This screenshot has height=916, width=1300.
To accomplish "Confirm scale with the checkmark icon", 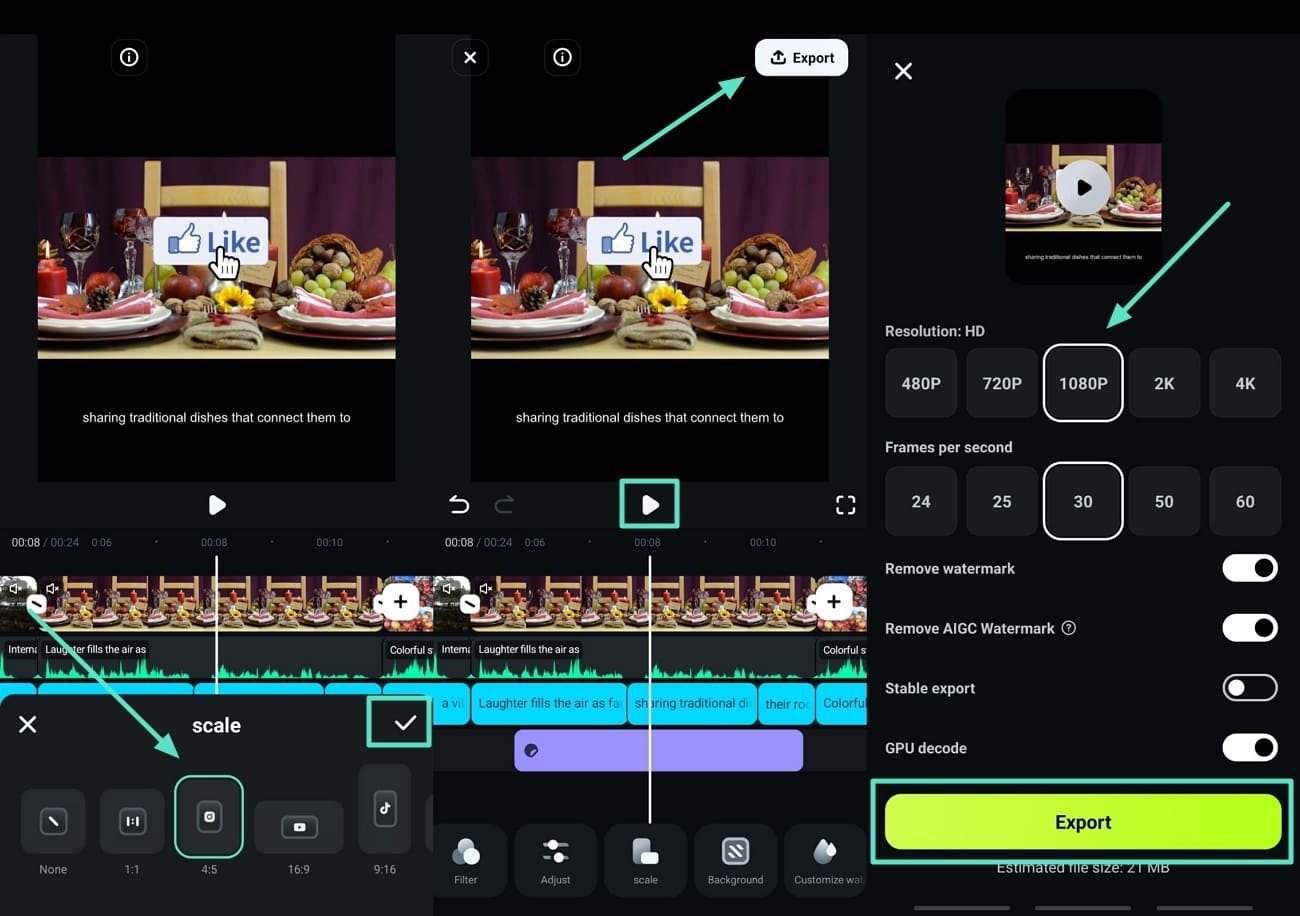I will coord(405,723).
